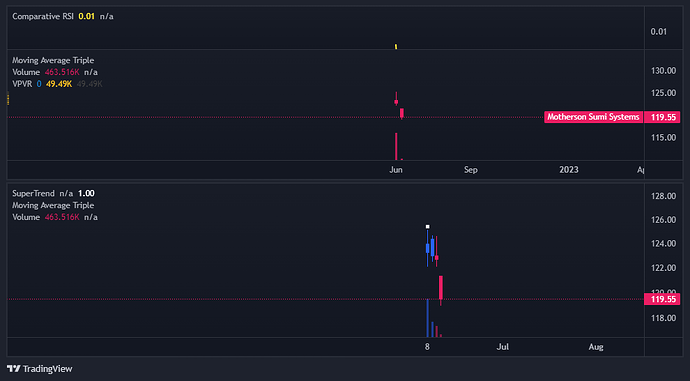Image resolution: width=690 pixels, height=381 pixels.
Task: Click the 0.01 axis label in RSI pane
Action: click(x=659, y=32)
